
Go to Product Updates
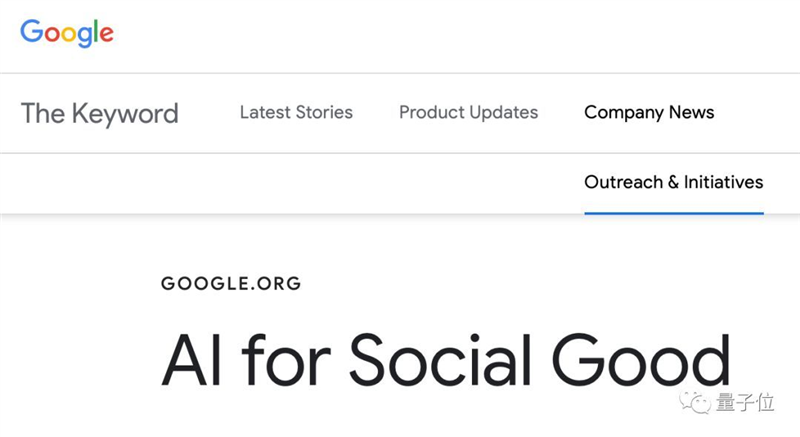coord(468,112)
